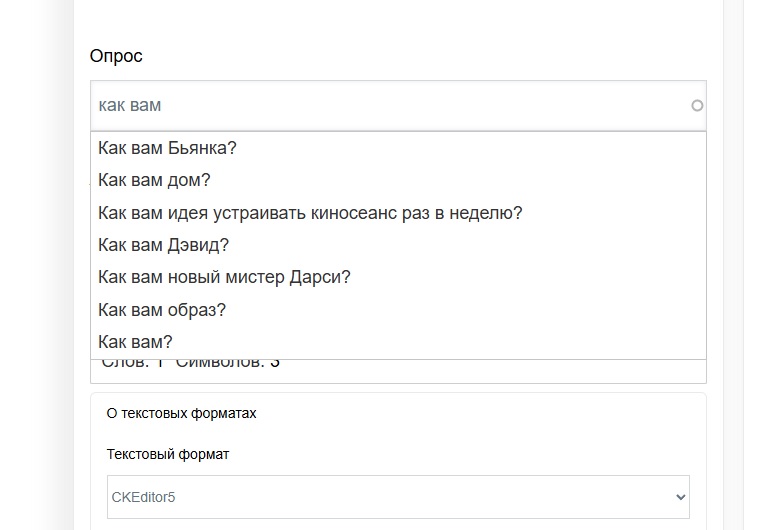Click the "Опрос" field label
Viewport: 759px width, 530px height.
click(116, 56)
